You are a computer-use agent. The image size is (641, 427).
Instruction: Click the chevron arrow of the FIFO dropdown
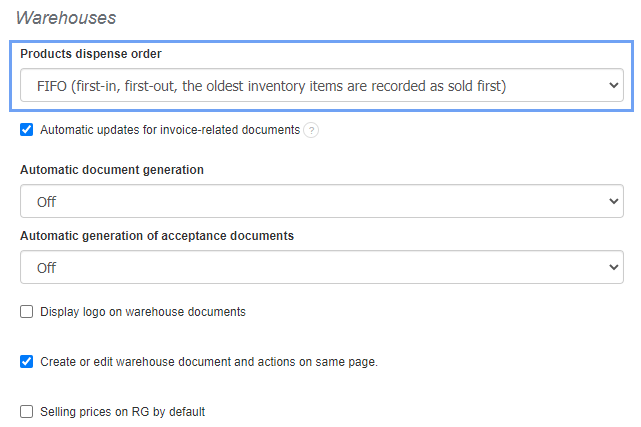pyautogui.click(x=614, y=86)
